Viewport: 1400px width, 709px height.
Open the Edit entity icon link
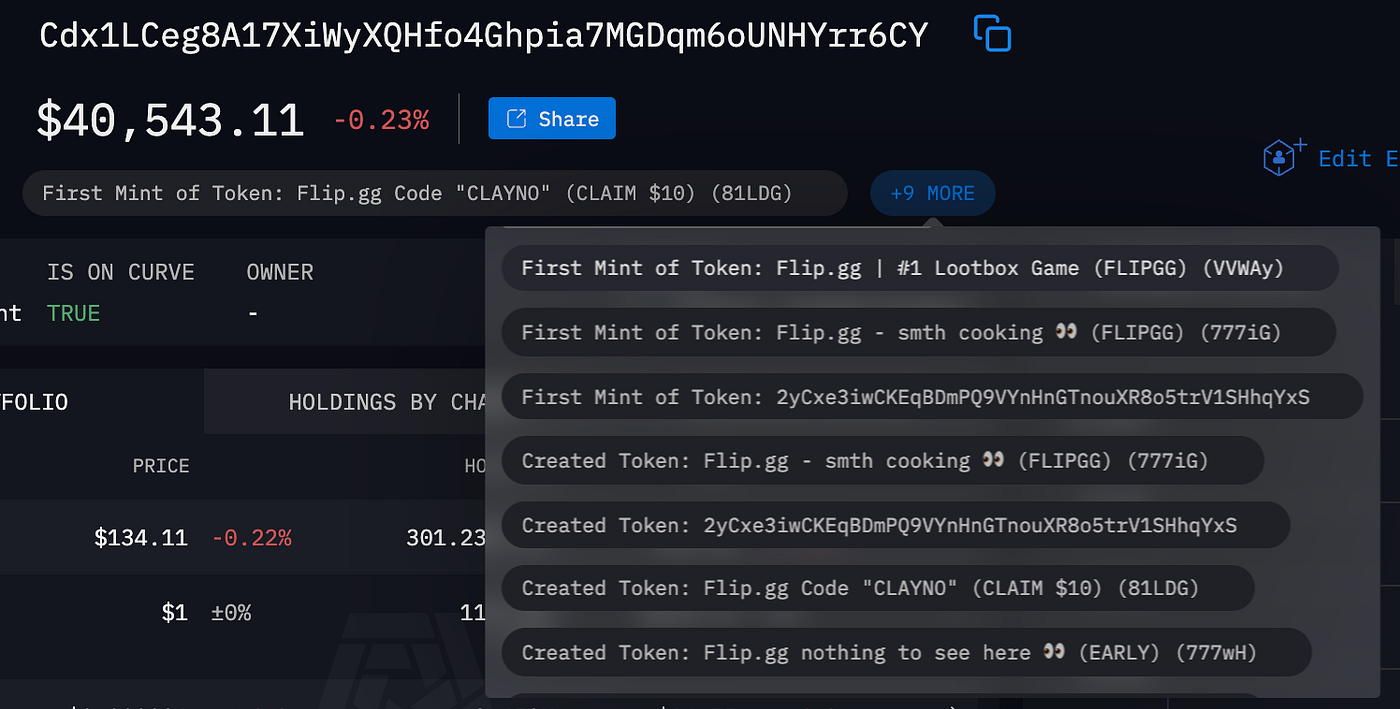click(1284, 157)
